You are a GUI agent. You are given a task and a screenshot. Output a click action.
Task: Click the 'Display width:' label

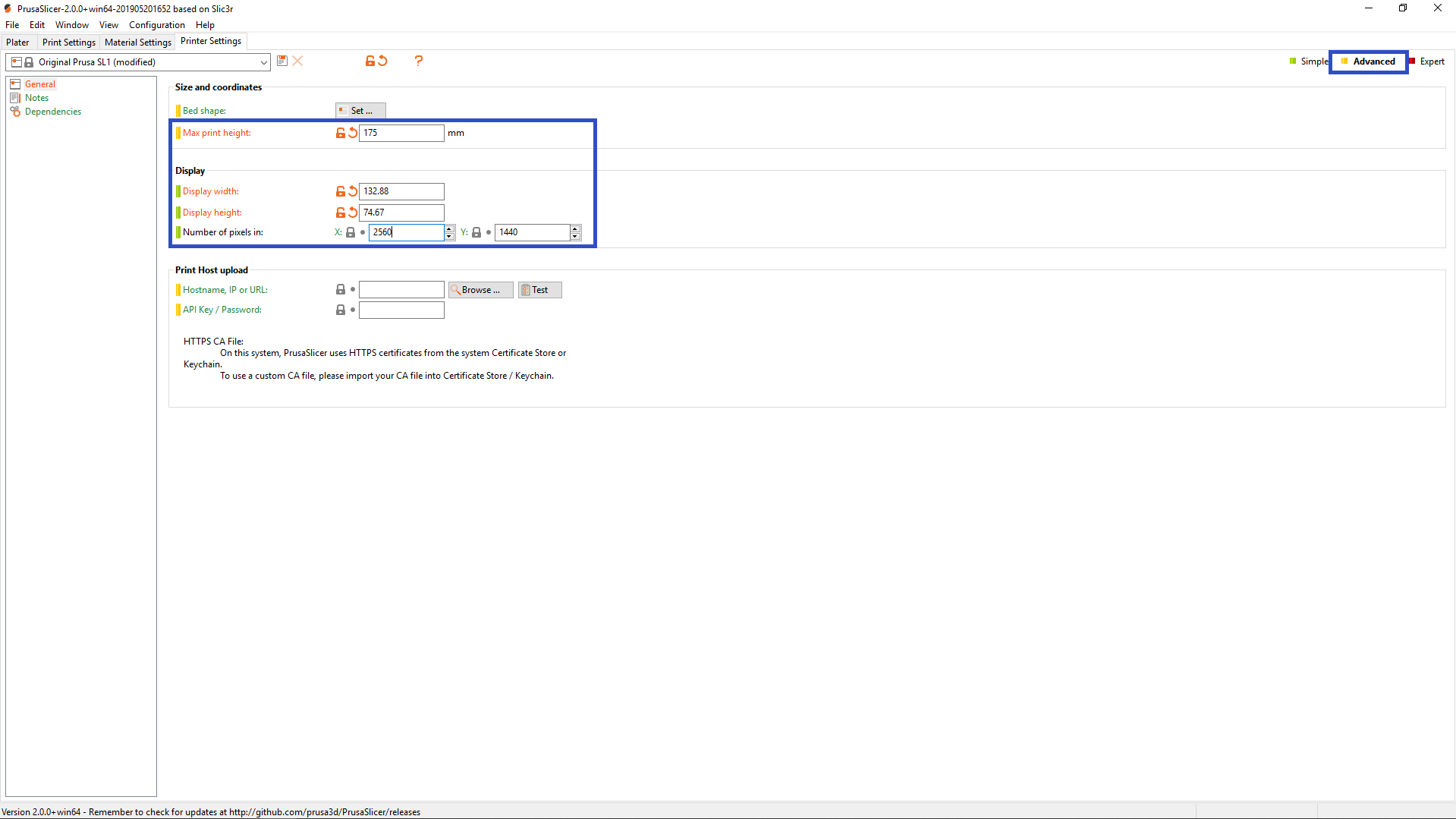(x=211, y=191)
